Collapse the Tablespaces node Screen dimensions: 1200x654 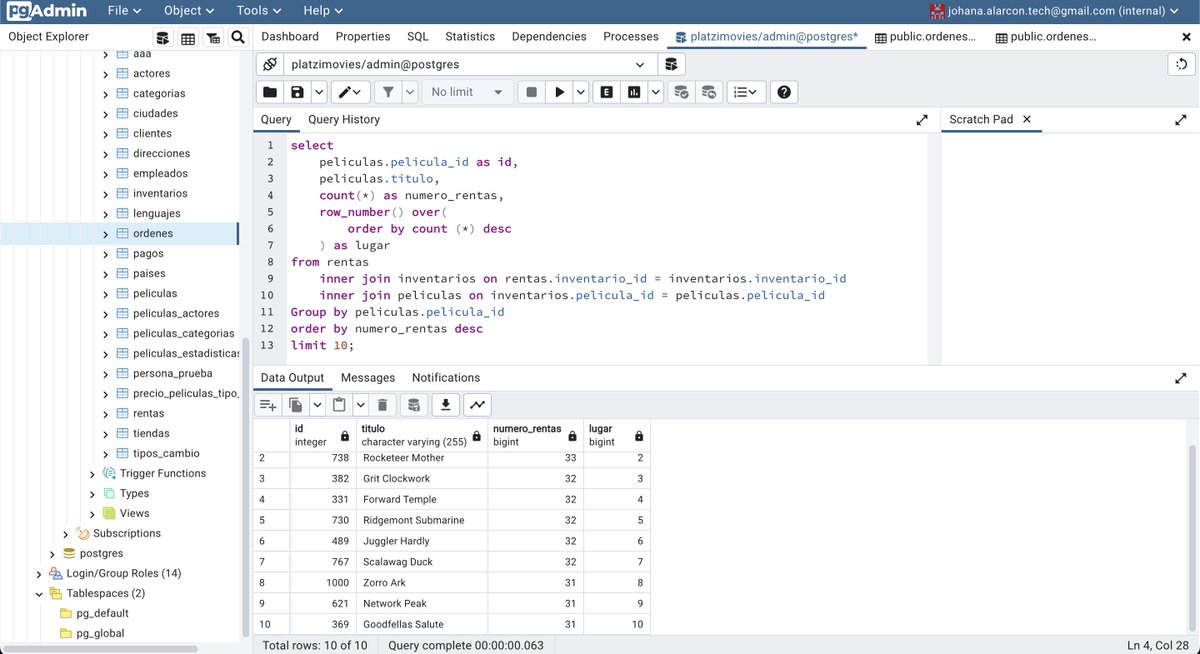39,594
